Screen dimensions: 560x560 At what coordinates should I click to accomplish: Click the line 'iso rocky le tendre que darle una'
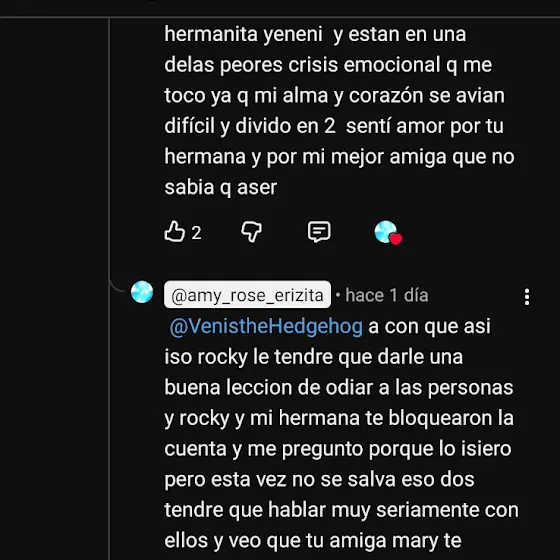(314, 357)
